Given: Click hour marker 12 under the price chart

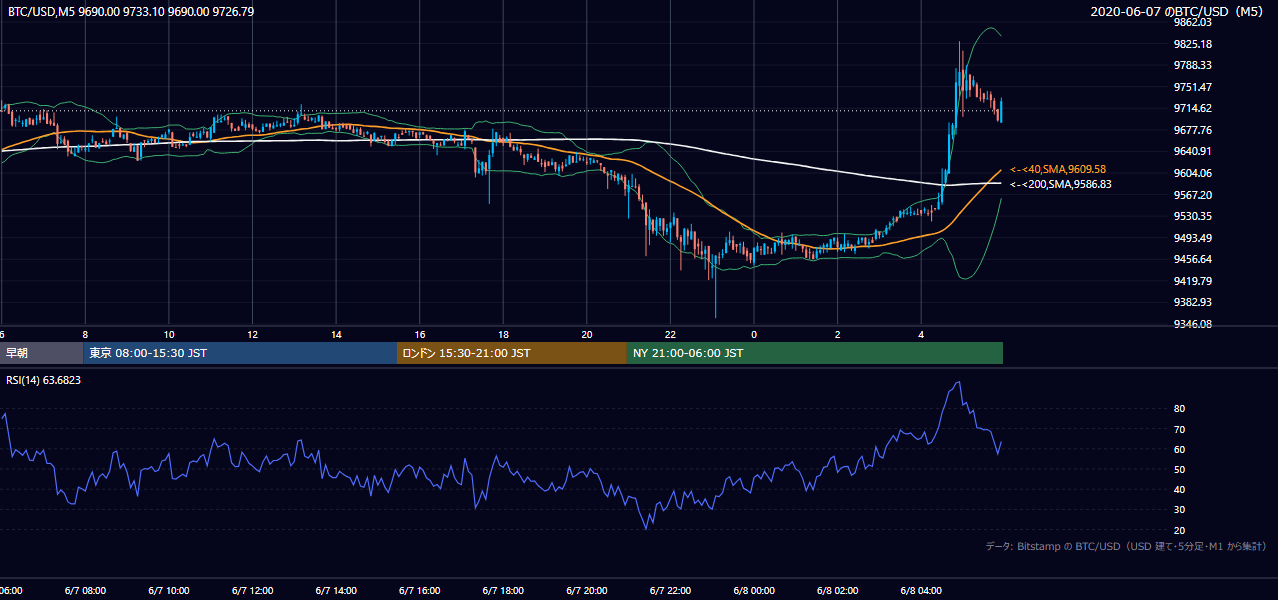Looking at the screenshot, I should click(252, 334).
